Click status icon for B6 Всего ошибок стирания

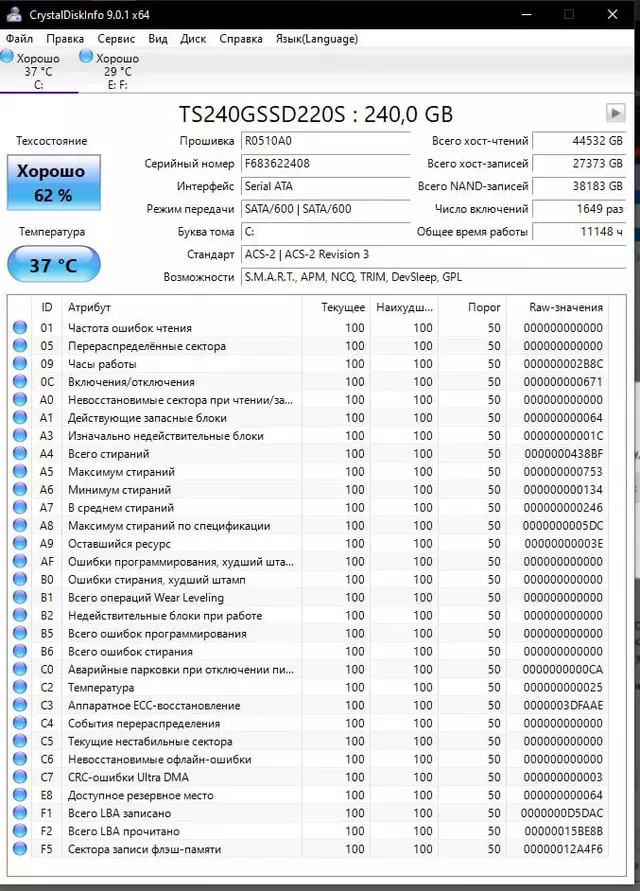20,651
